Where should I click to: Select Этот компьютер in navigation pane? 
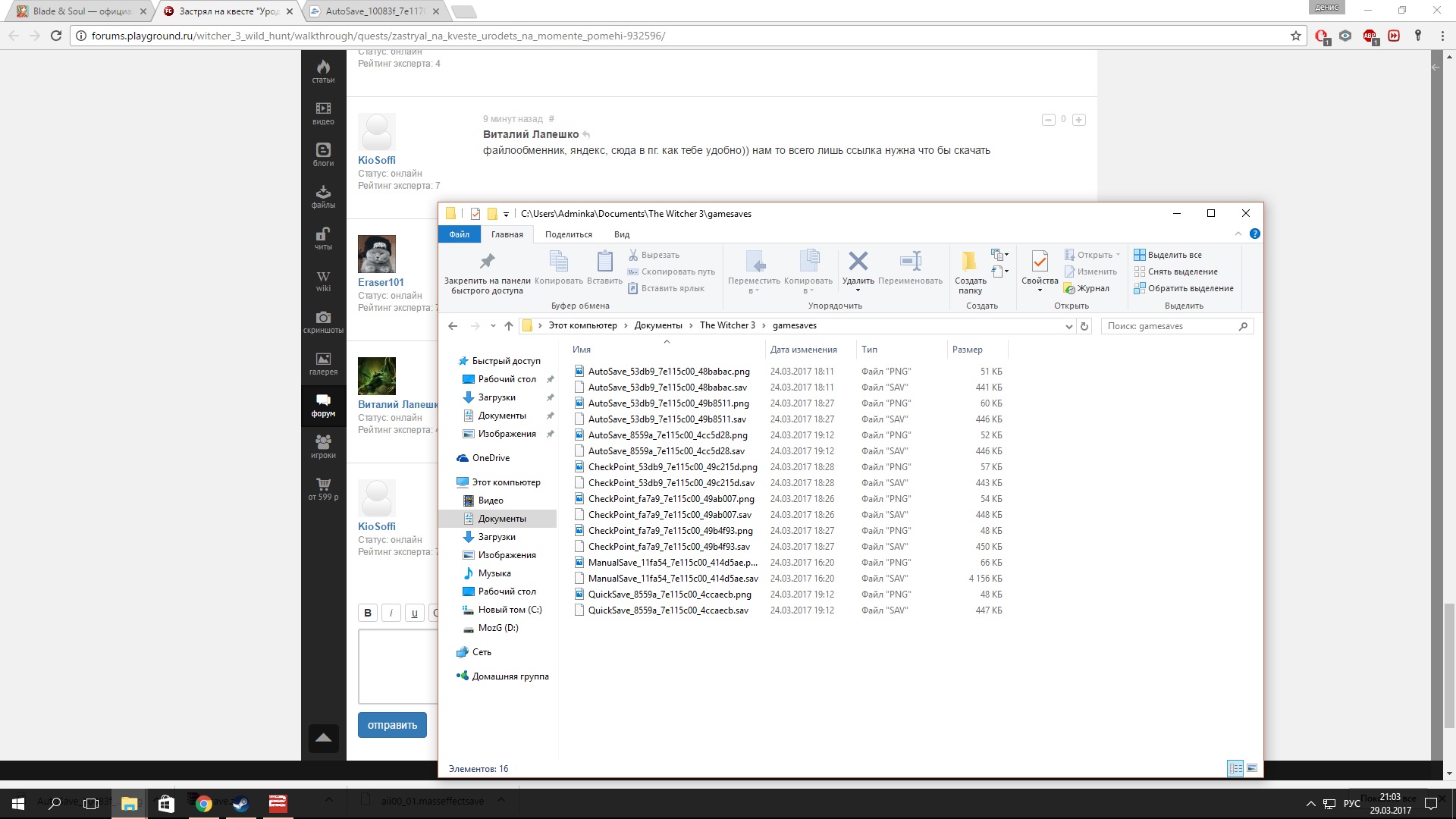pyautogui.click(x=506, y=482)
